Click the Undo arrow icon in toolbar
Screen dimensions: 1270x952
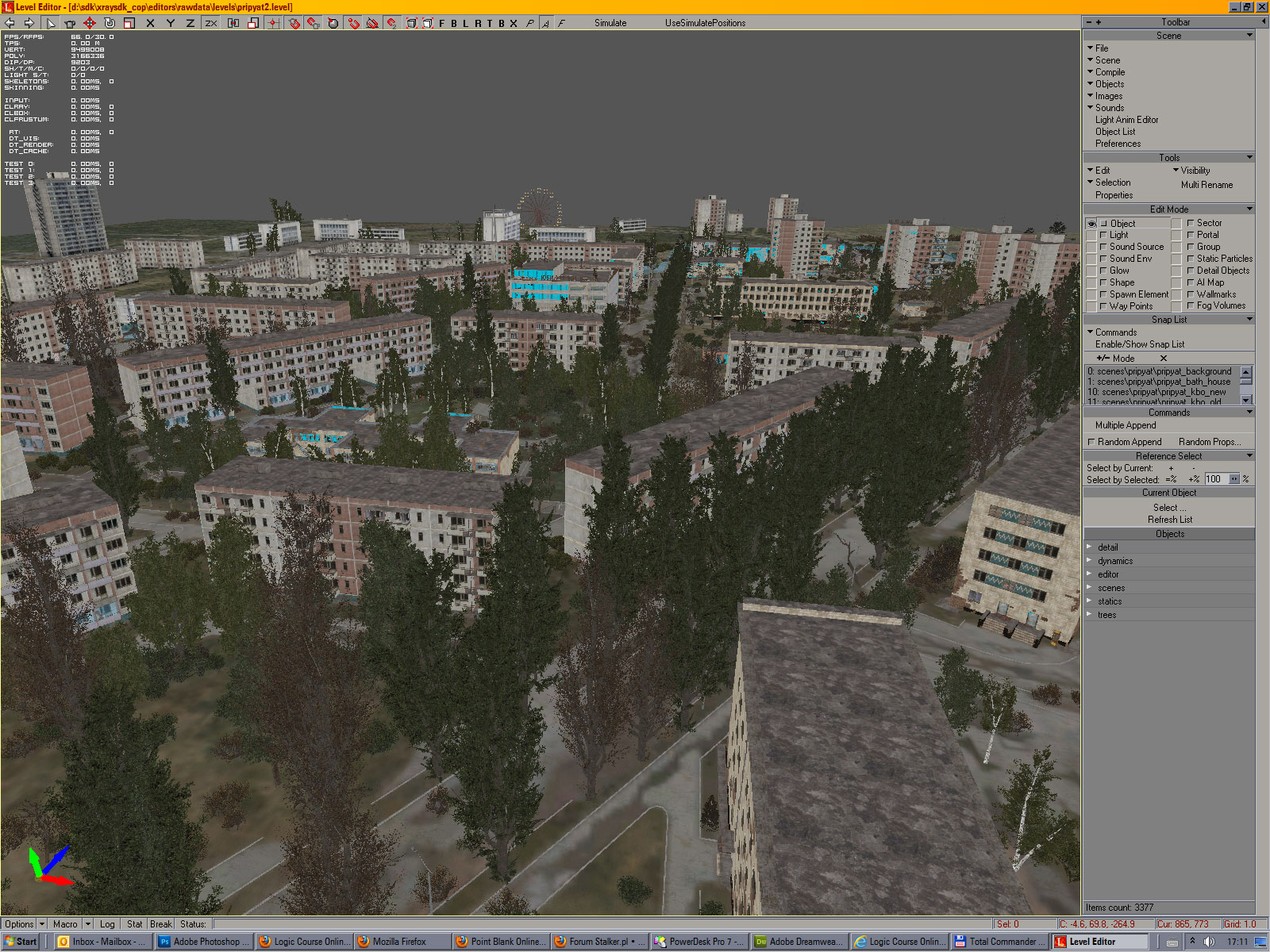point(10,23)
